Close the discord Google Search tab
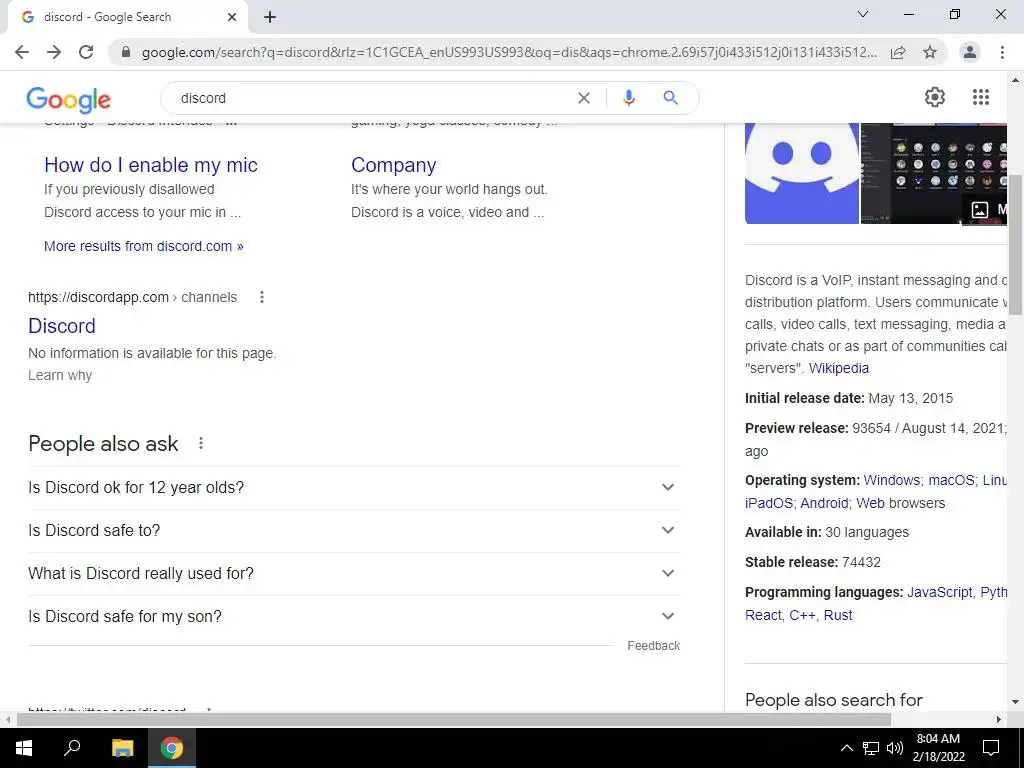Screen dimensions: 1024x768 tap(232, 17)
